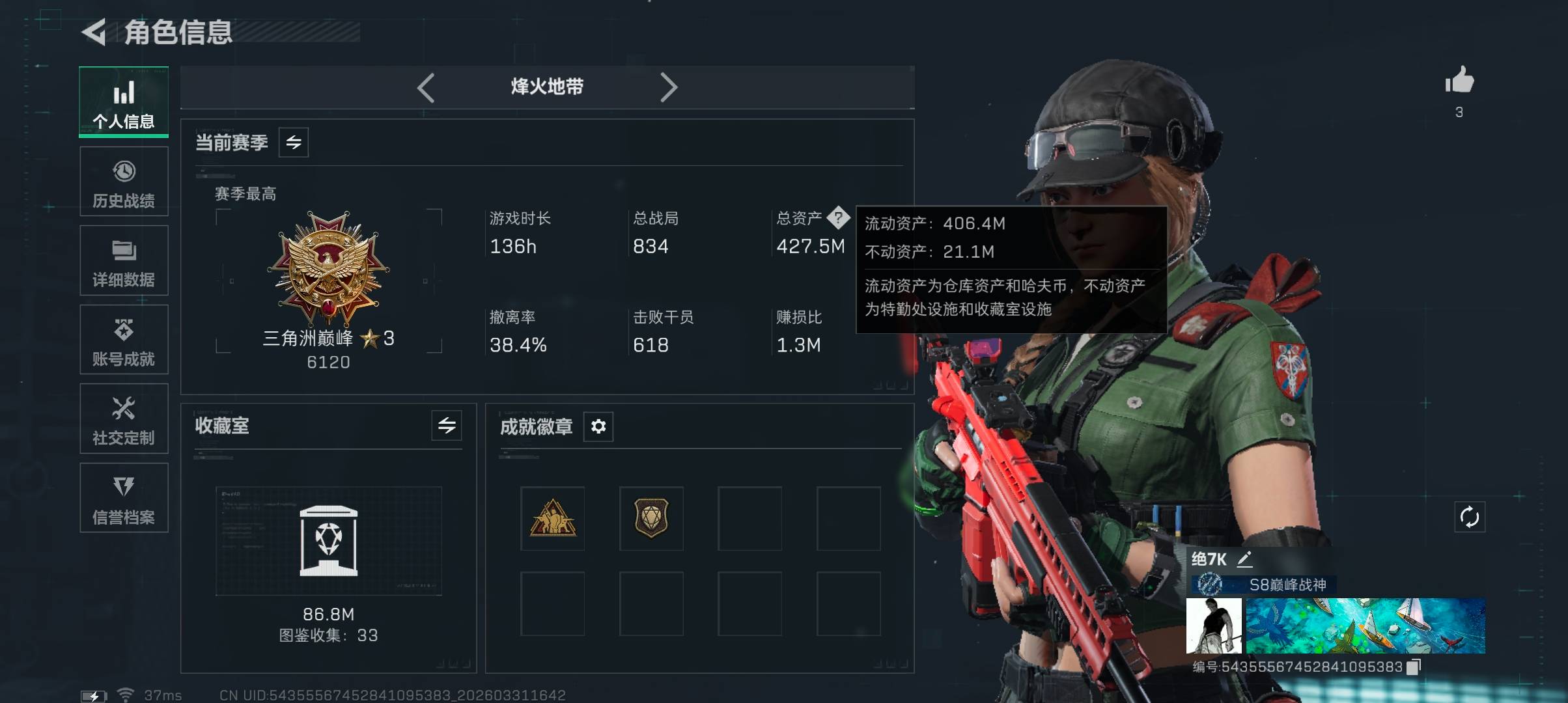The image size is (1568, 703).
Task: Toggle the 当前赛季 season switch button
Action: click(x=294, y=143)
